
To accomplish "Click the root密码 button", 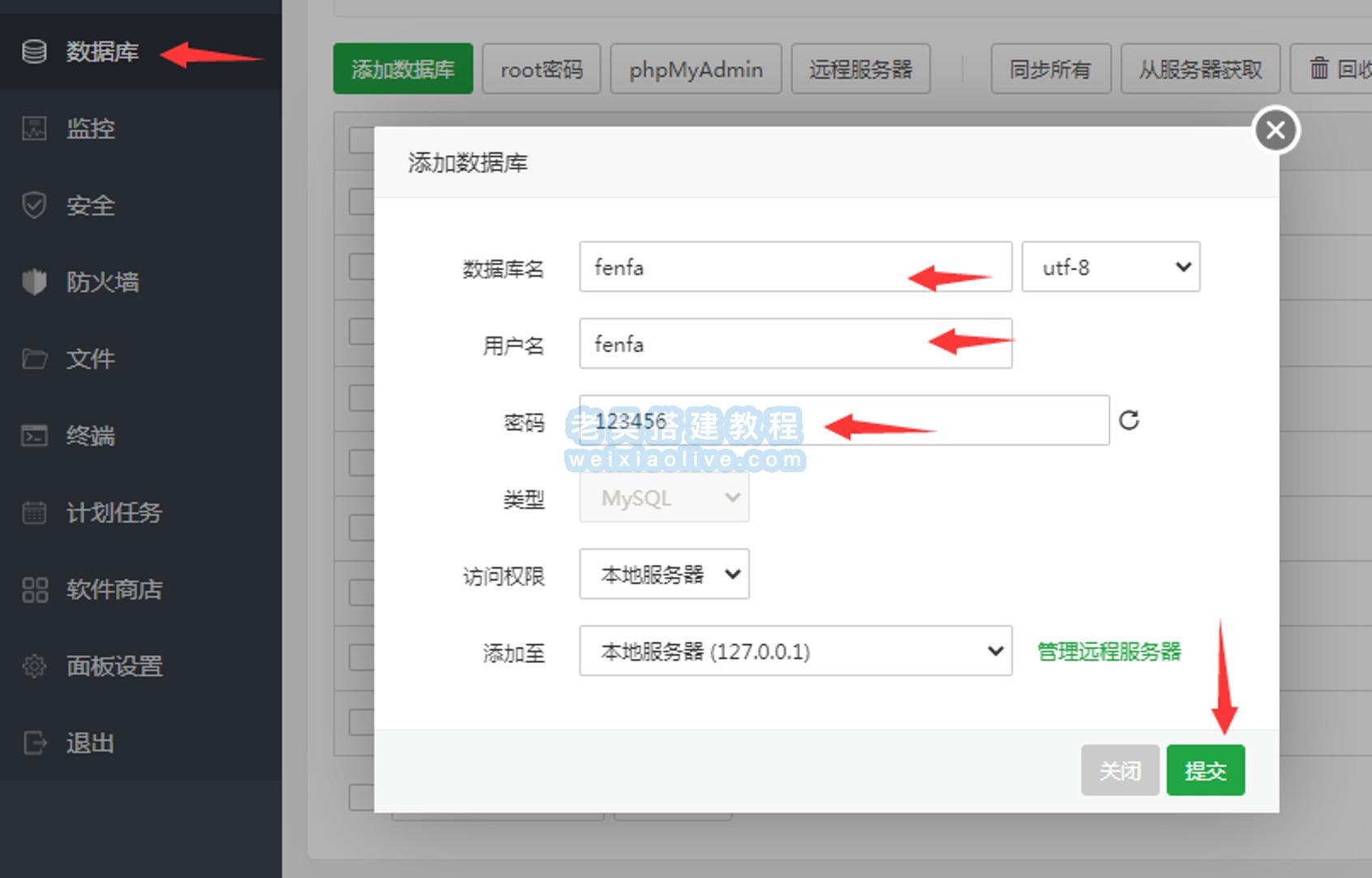I will click(541, 69).
